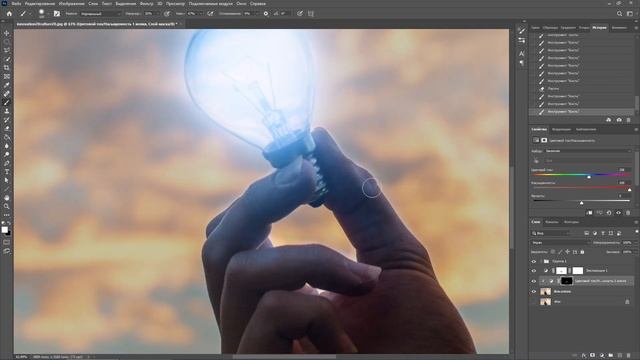Select the Eraser tool
The width and height of the screenshot is (640, 360).
[7, 129]
